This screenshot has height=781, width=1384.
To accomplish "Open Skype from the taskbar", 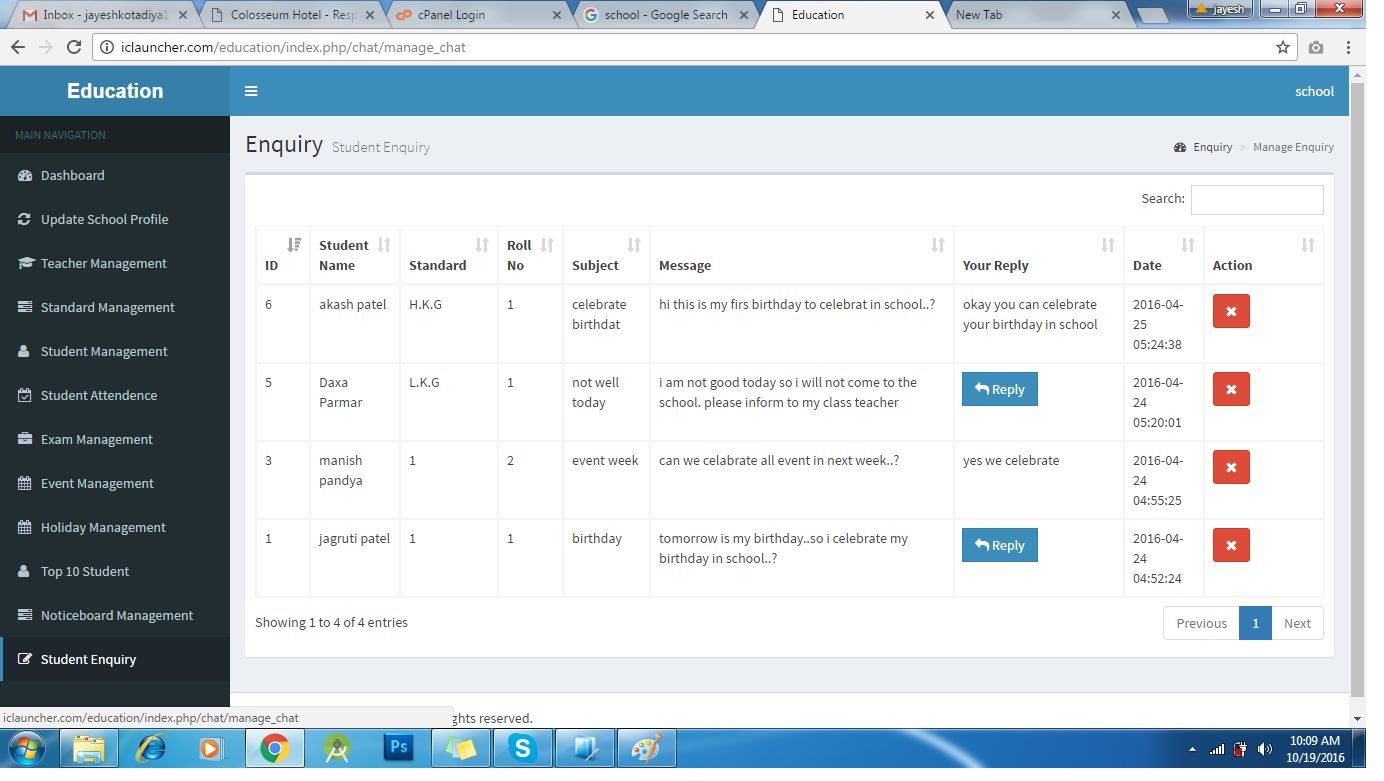I will [523, 748].
